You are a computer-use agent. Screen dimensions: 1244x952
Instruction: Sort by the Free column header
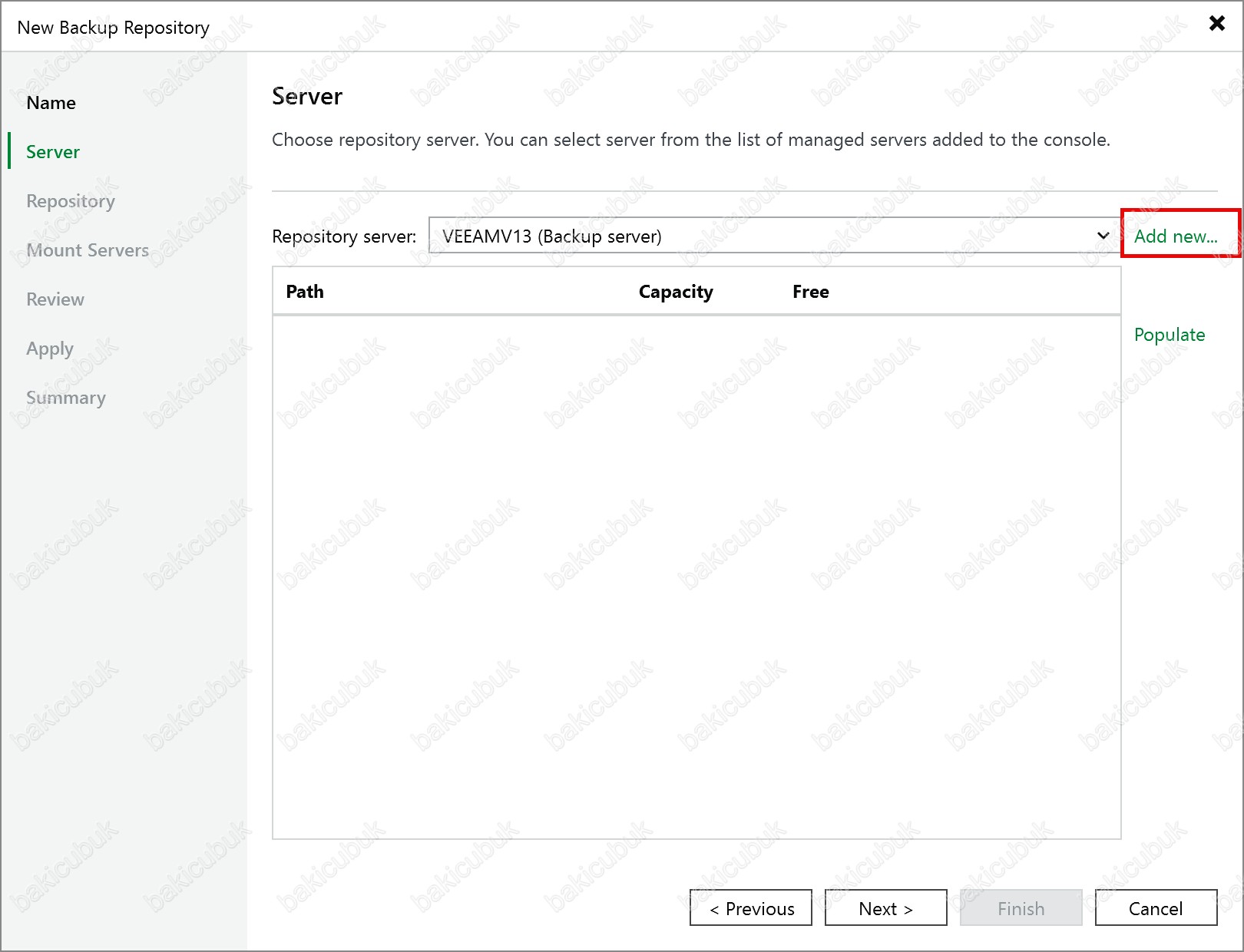click(x=810, y=292)
